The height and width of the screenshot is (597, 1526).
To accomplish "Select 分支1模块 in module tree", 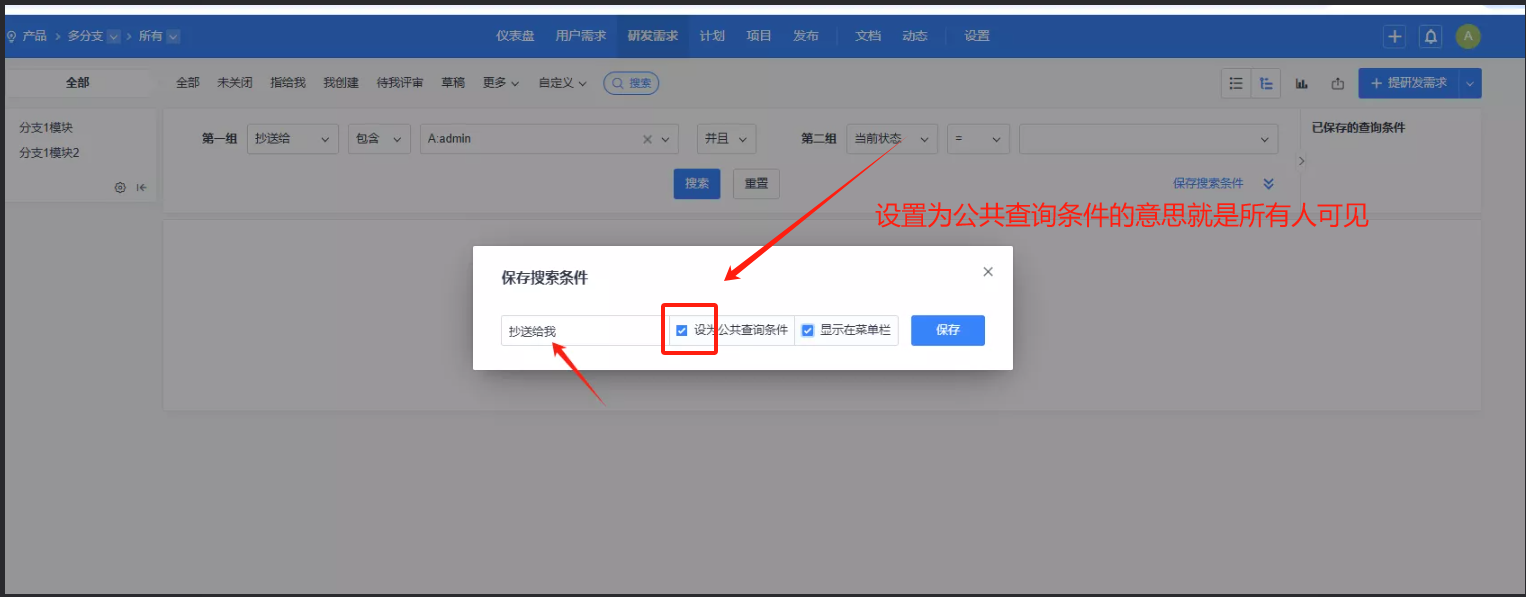I will [x=46, y=128].
